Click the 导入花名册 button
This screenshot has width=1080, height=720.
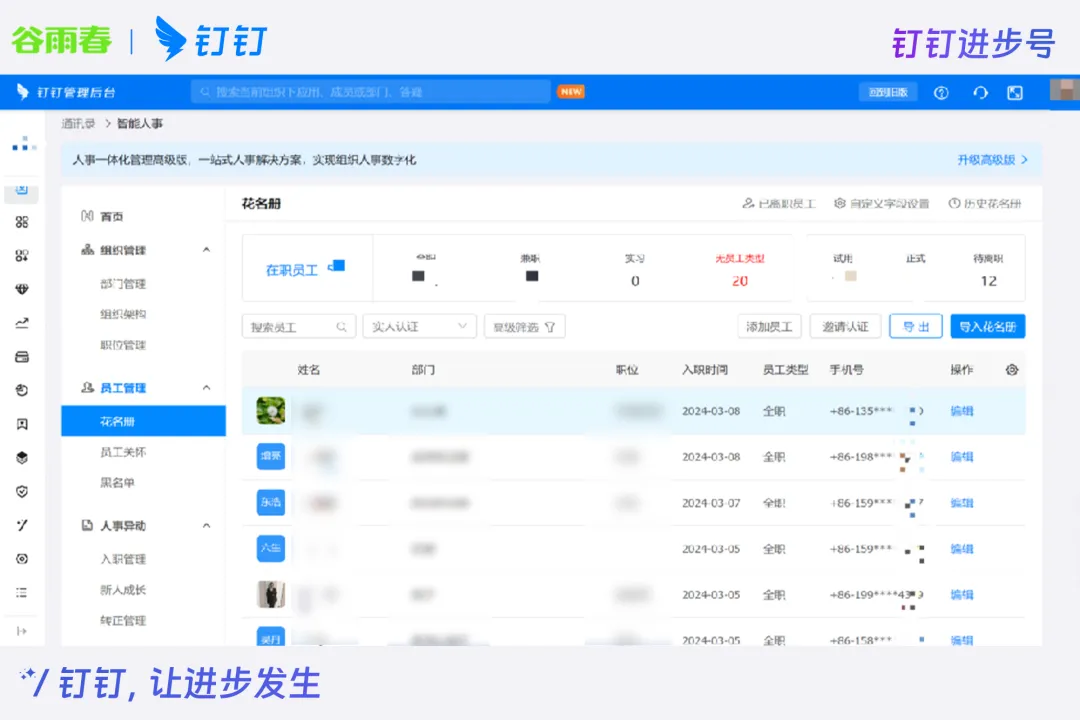coord(988,327)
